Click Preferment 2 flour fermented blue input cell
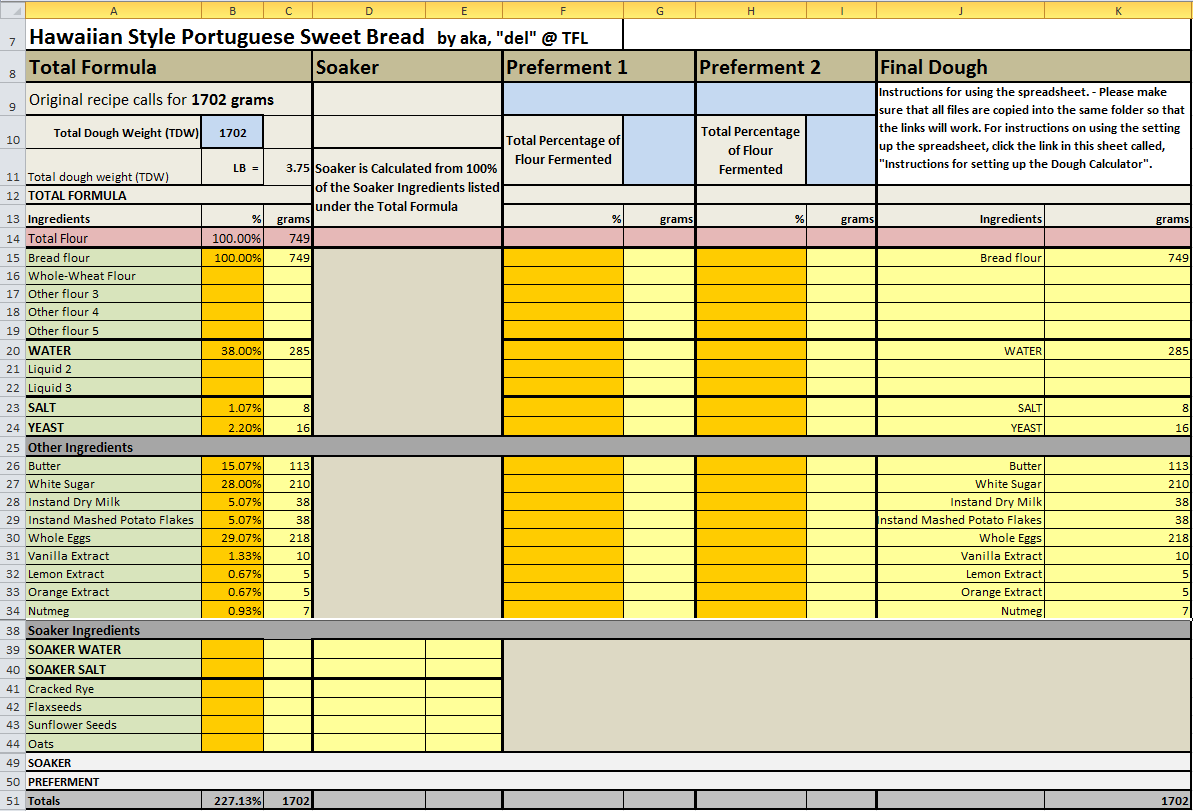1193x811 pixels. pyautogui.click(x=841, y=150)
